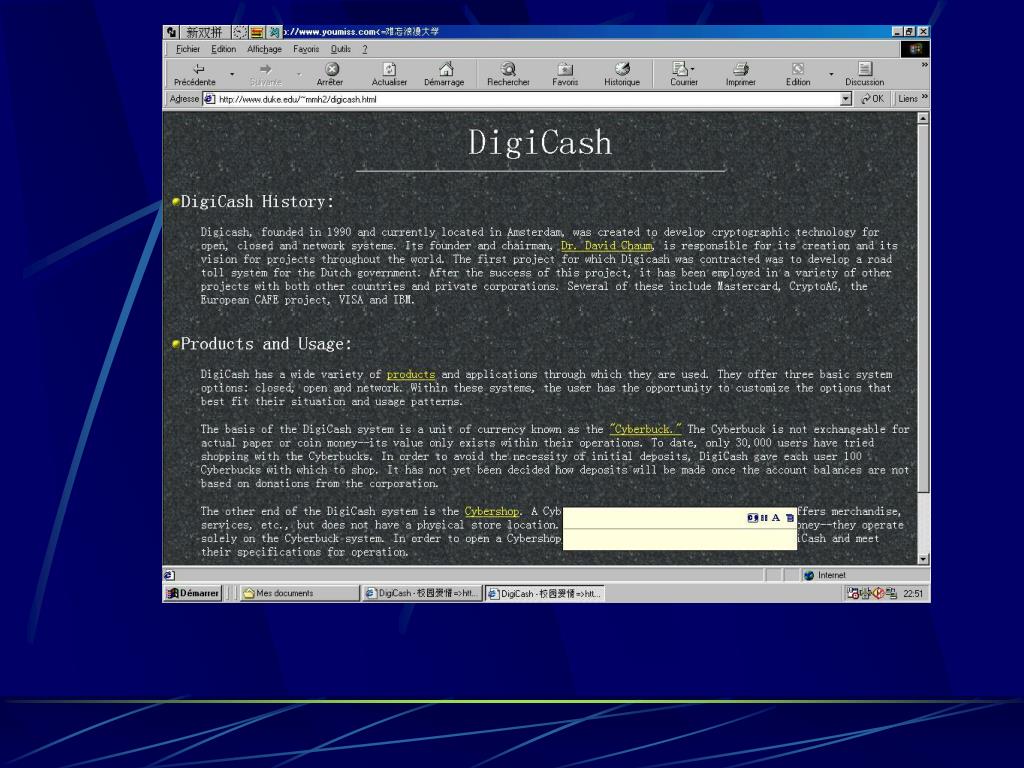The width and height of the screenshot is (1024, 768).
Task: Open the Précédente history dropdown arrow
Action: pos(232,74)
